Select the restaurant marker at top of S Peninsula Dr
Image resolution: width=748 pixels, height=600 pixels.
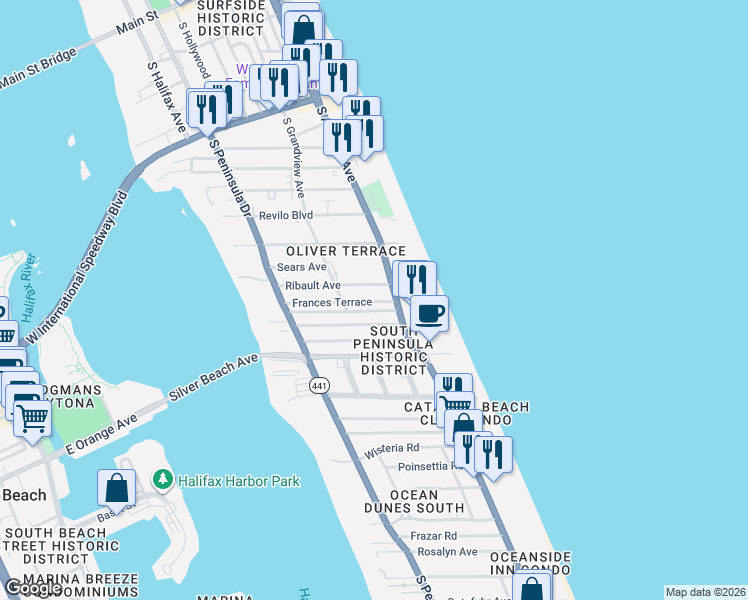click(207, 111)
